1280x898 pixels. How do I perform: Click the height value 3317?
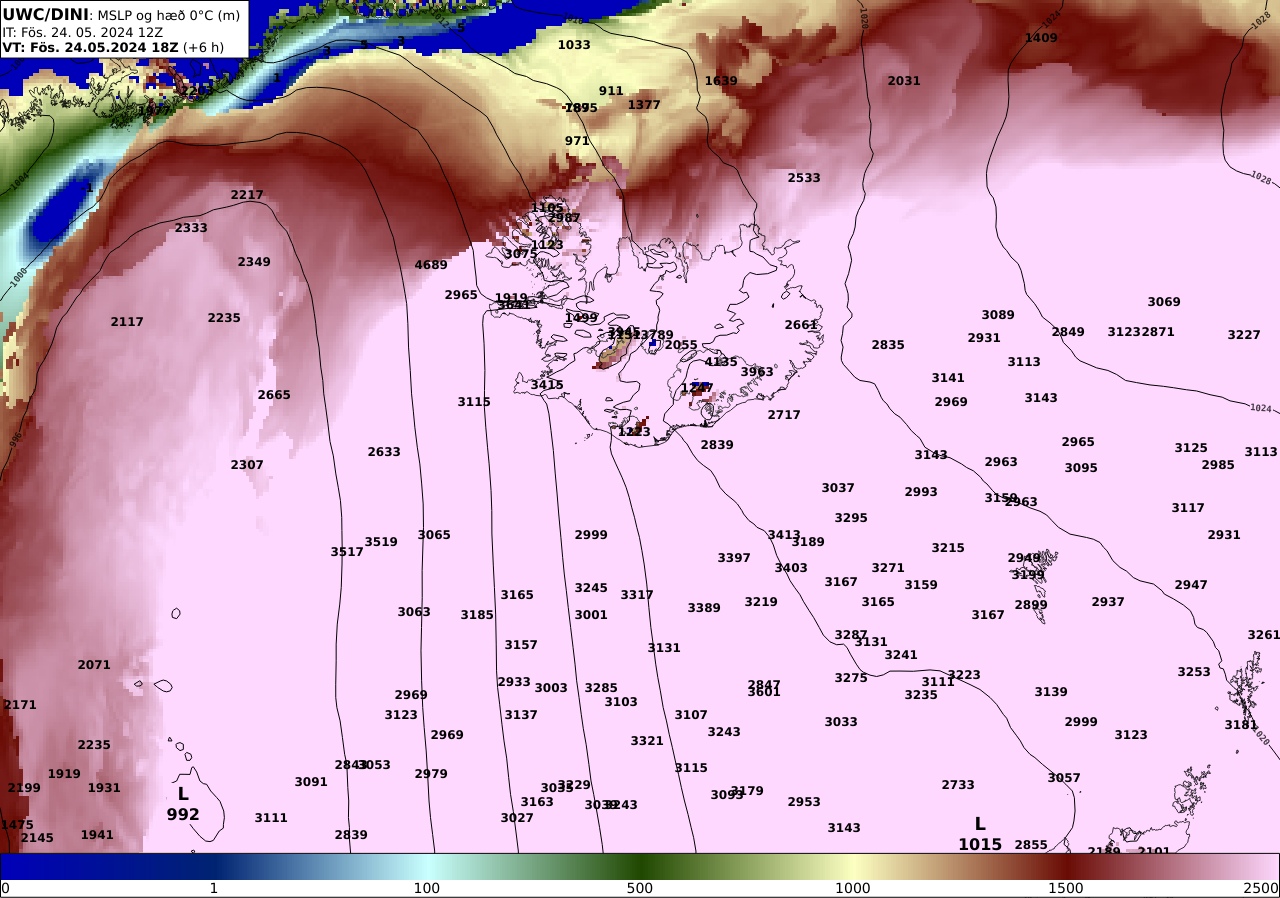click(x=637, y=595)
